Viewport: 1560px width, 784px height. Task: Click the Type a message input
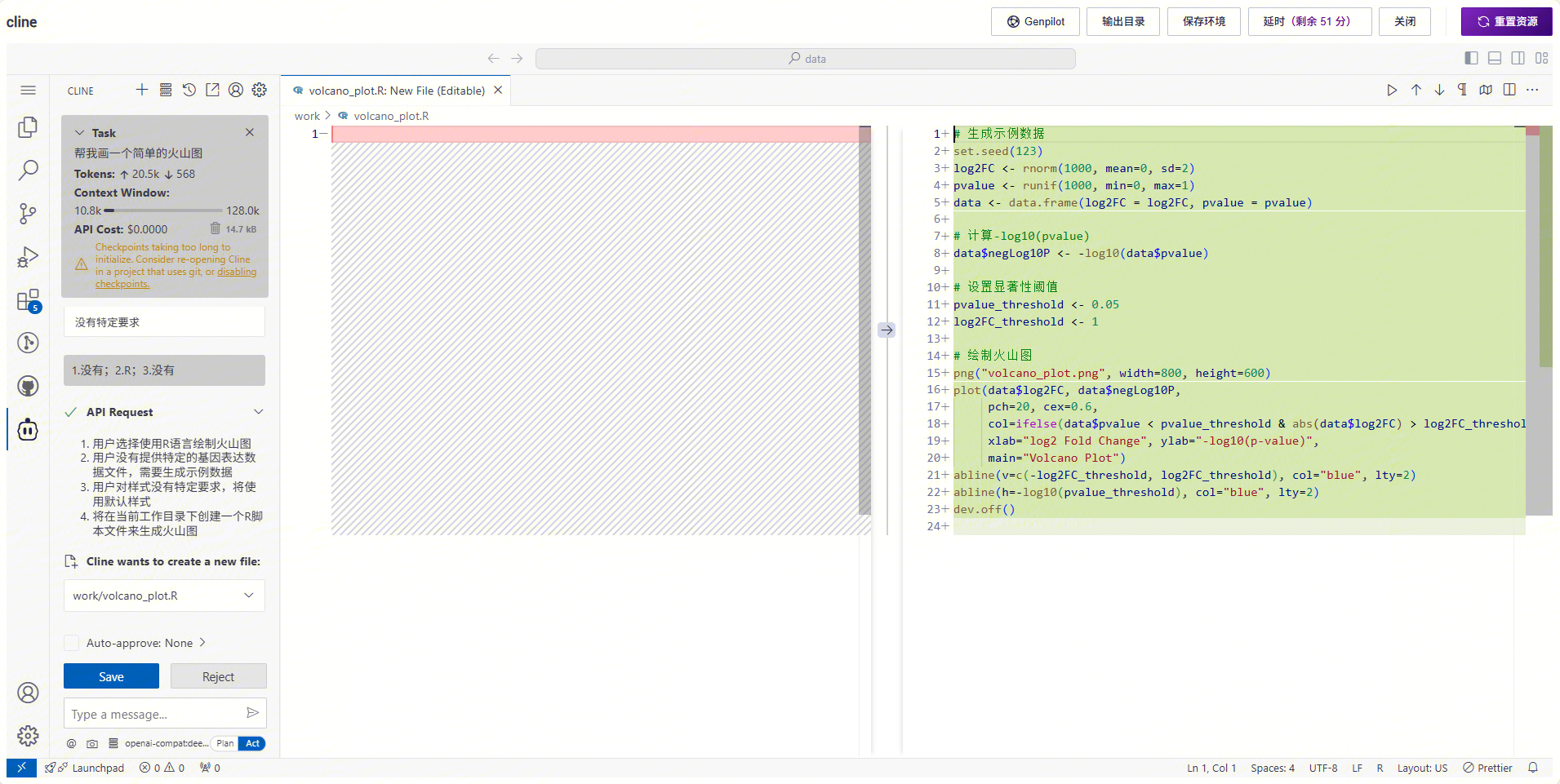tap(155, 714)
